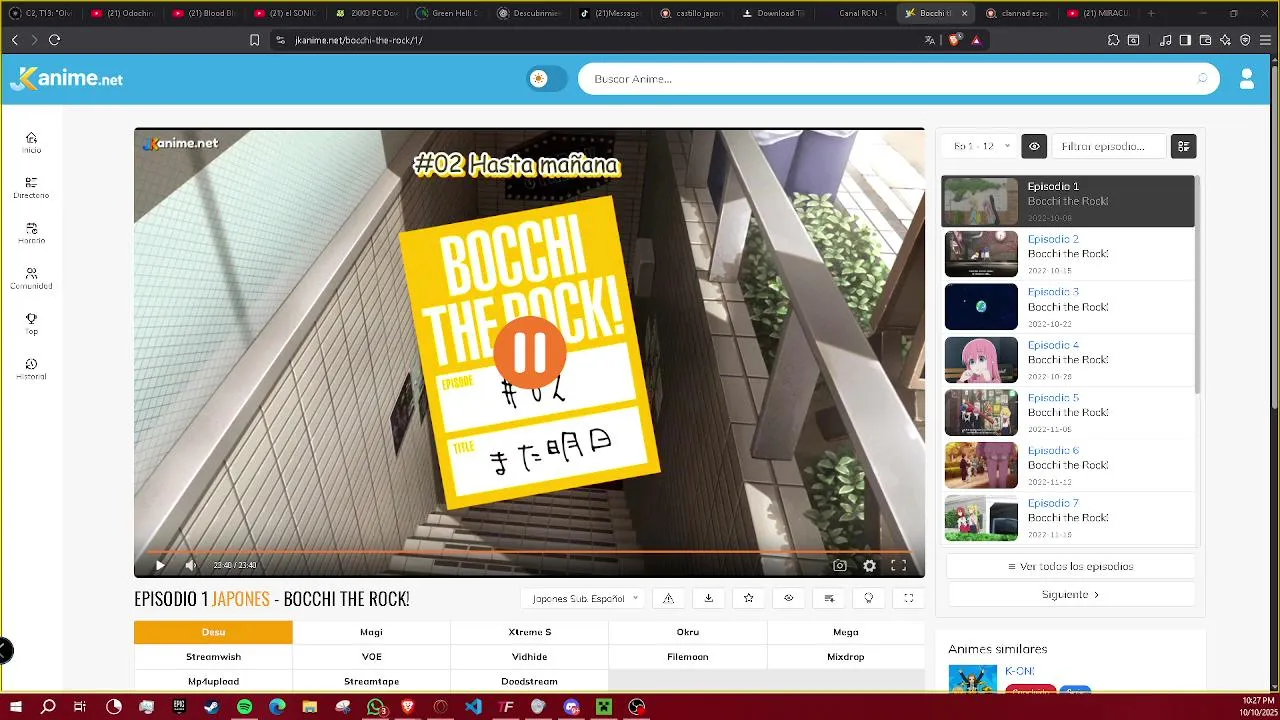Click Ver todos los episodios button
This screenshot has width=1280, height=720.
(1070, 566)
